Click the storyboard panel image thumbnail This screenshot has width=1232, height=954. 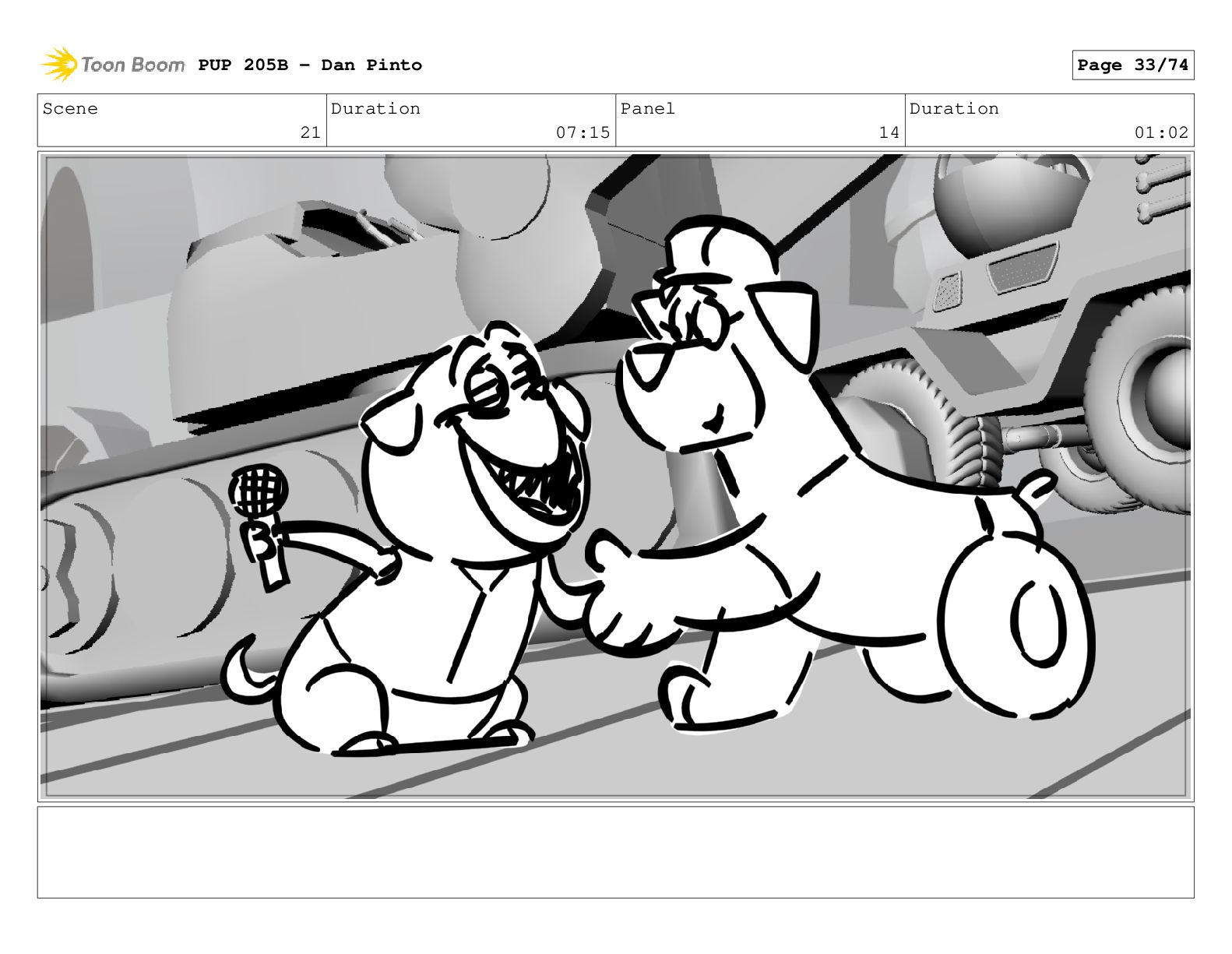click(615, 477)
